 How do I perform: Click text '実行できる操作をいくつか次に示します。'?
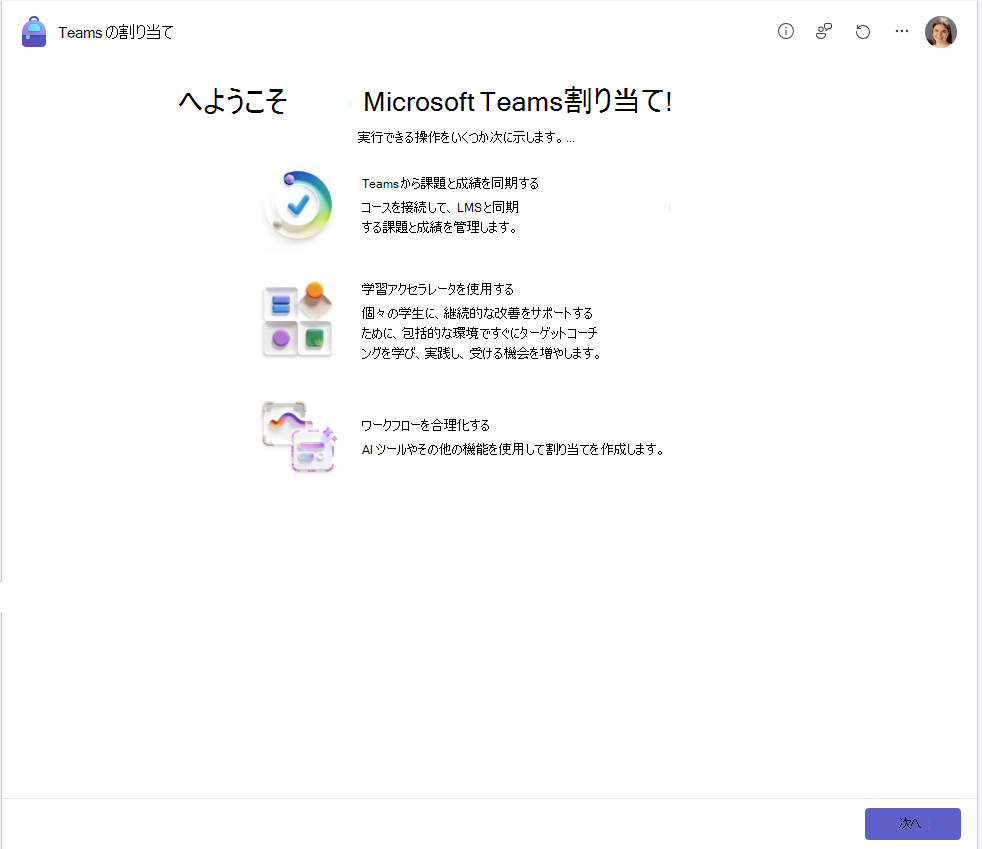coord(462,137)
